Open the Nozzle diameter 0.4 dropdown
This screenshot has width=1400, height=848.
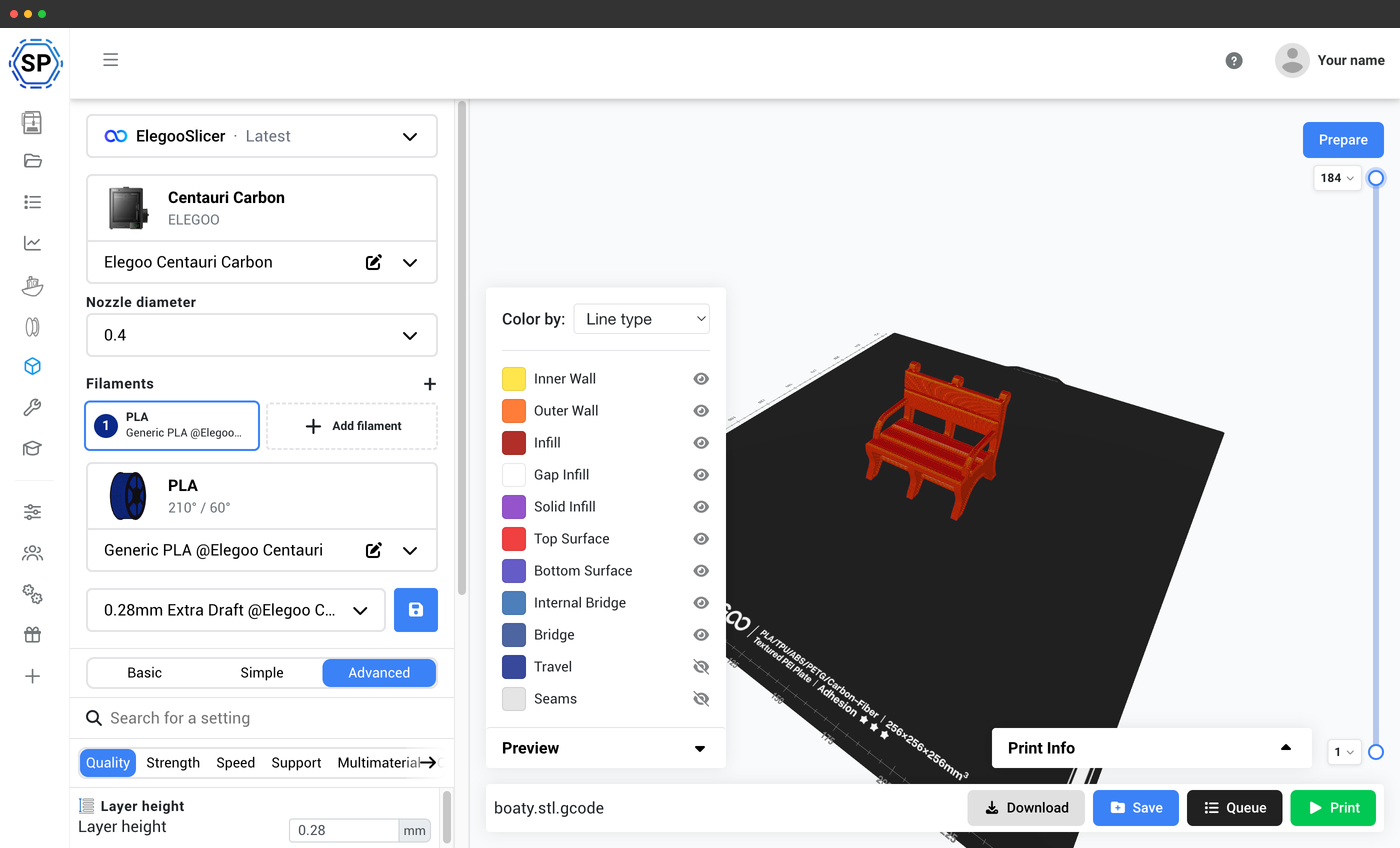pyautogui.click(x=262, y=335)
